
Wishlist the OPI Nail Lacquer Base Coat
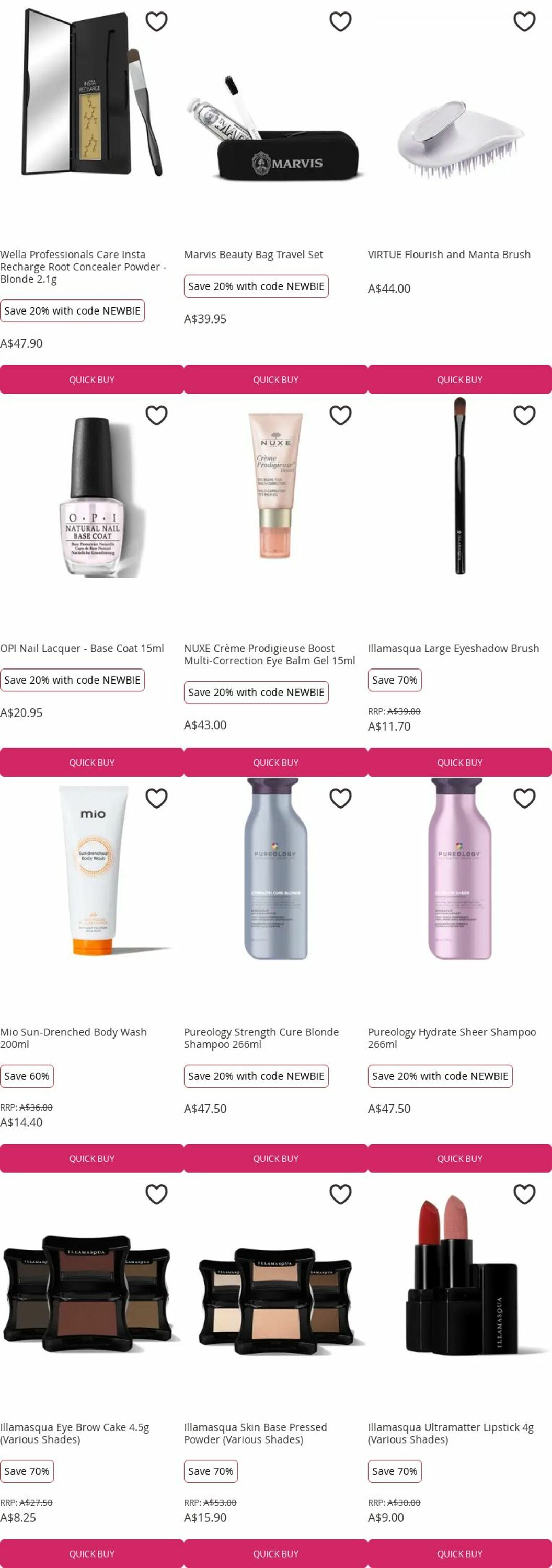point(156,415)
